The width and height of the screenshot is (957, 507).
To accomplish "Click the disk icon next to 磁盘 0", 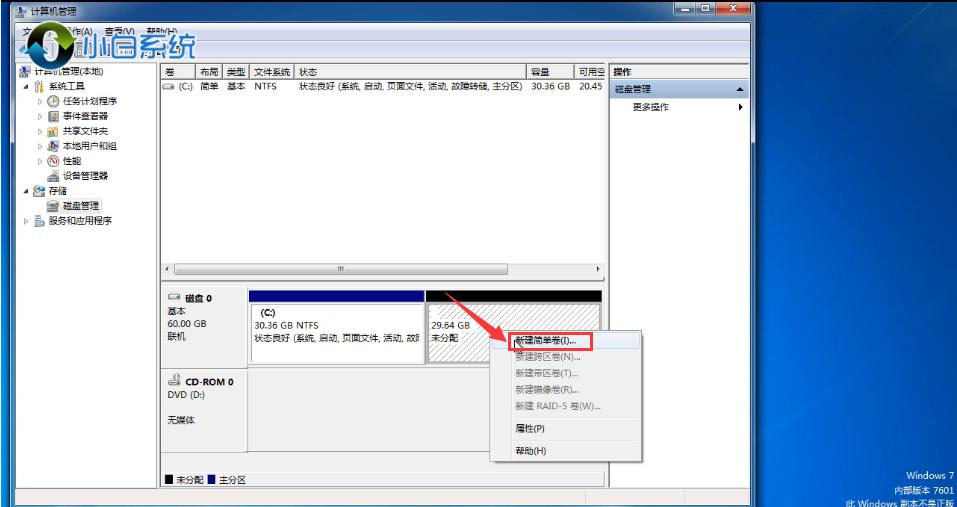I will pyautogui.click(x=175, y=298).
